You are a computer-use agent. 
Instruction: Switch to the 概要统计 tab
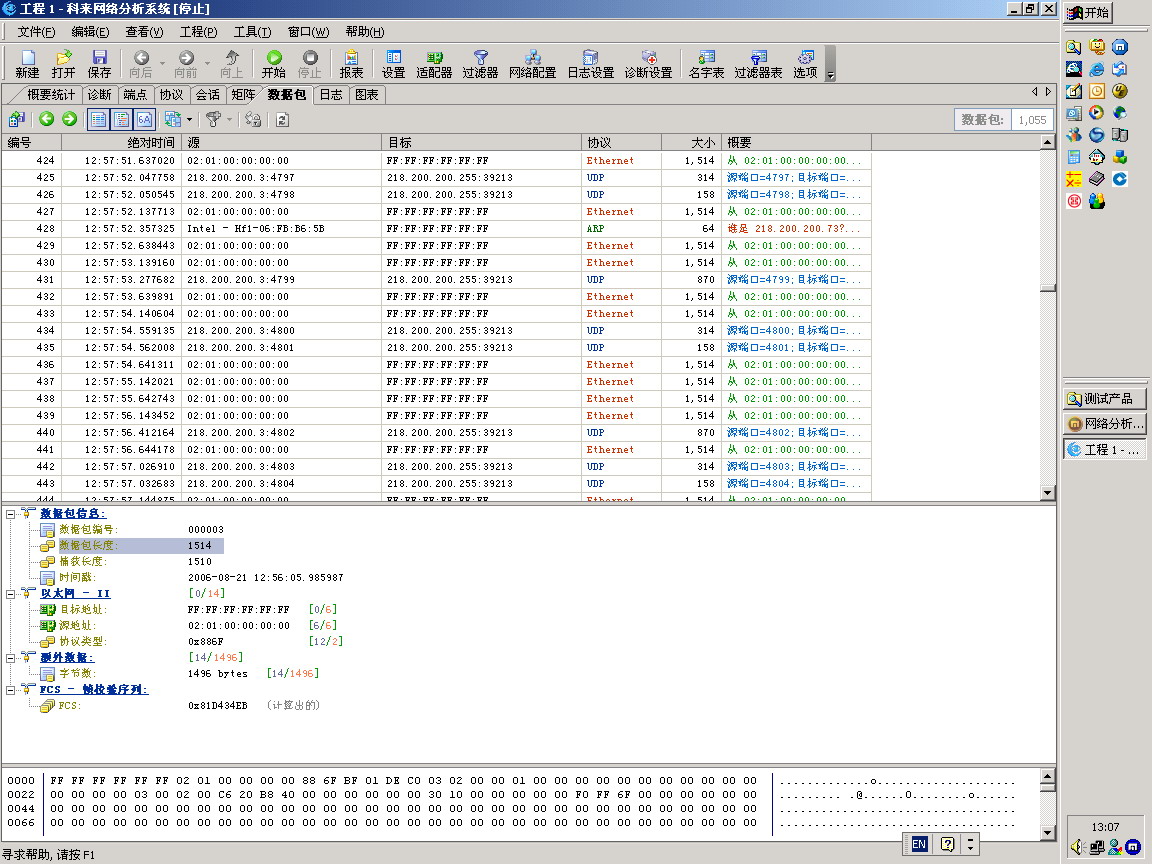click(x=50, y=95)
